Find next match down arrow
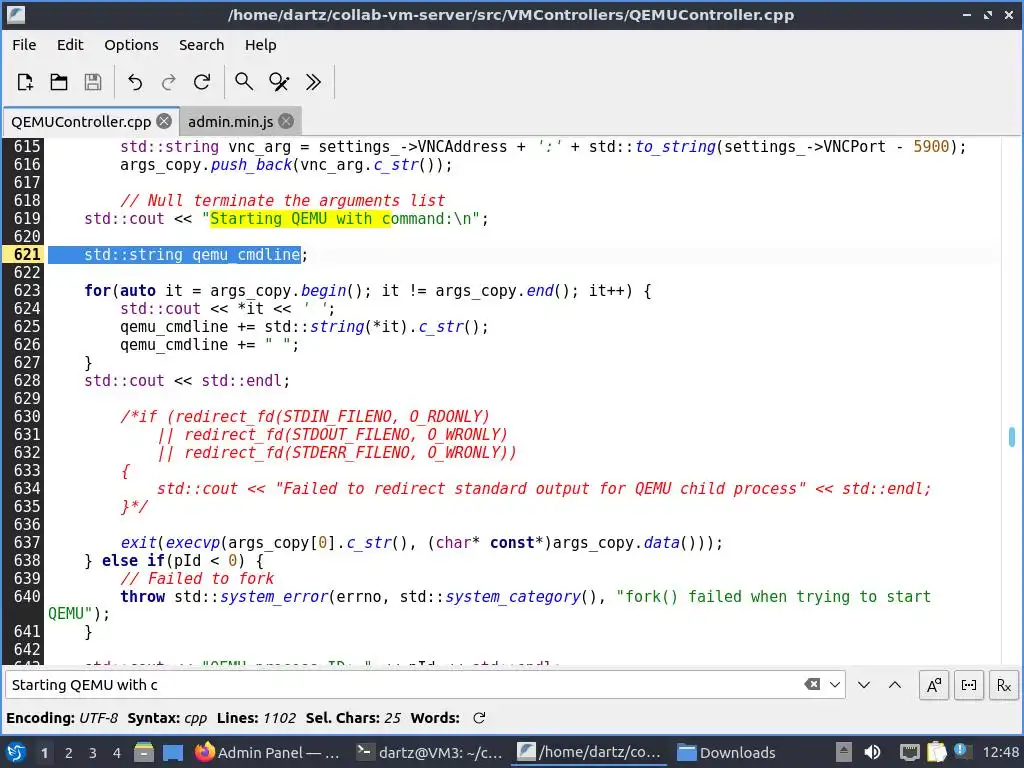This screenshot has width=1024, height=768. click(864, 684)
